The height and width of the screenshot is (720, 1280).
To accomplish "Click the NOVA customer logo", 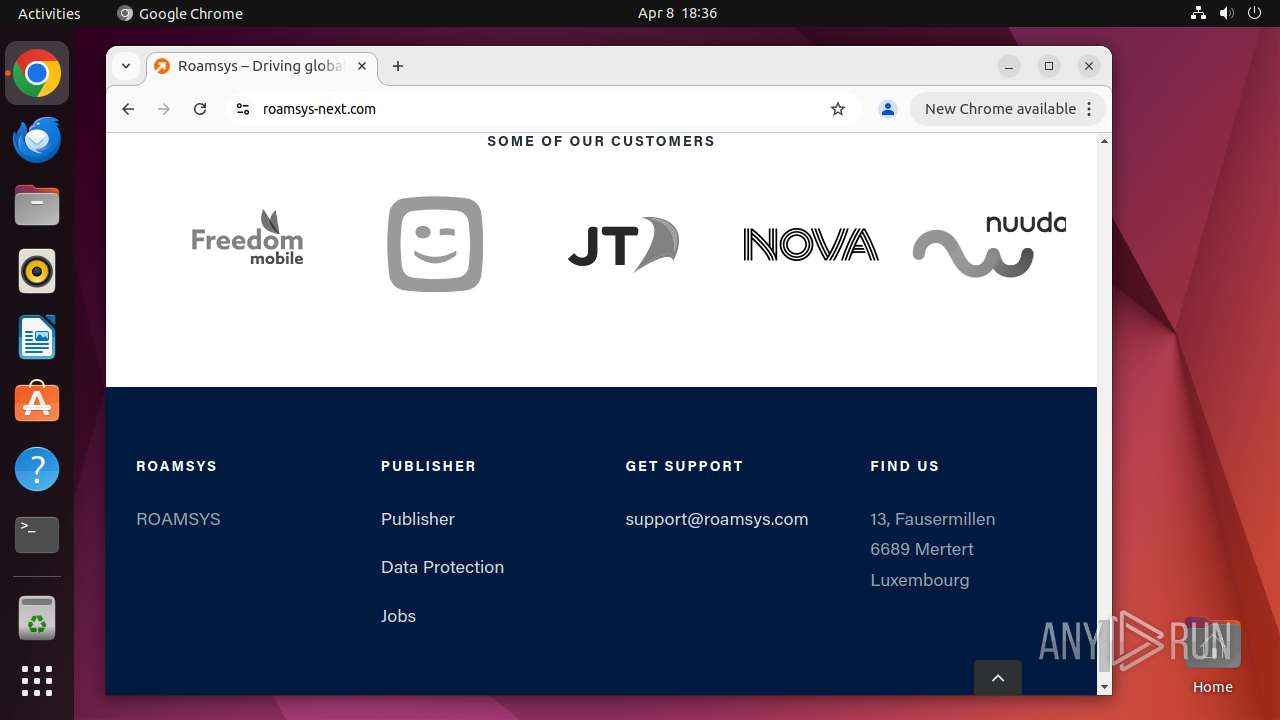I will [811, 245].
